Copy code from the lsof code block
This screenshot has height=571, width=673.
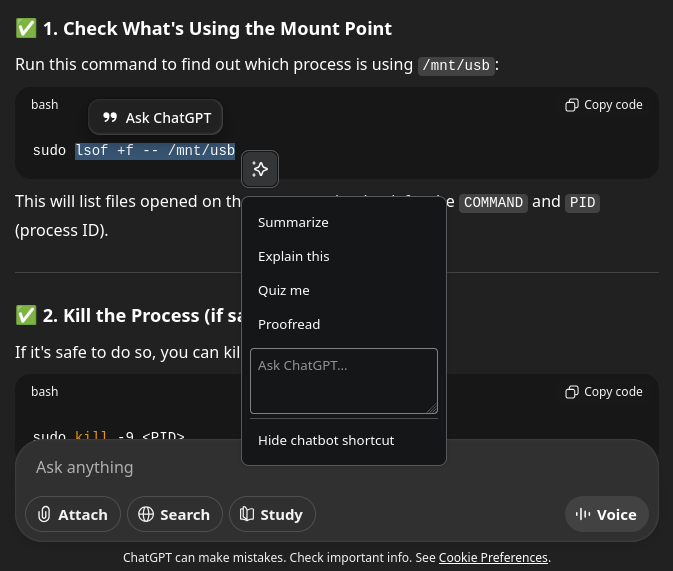point(604,105)
